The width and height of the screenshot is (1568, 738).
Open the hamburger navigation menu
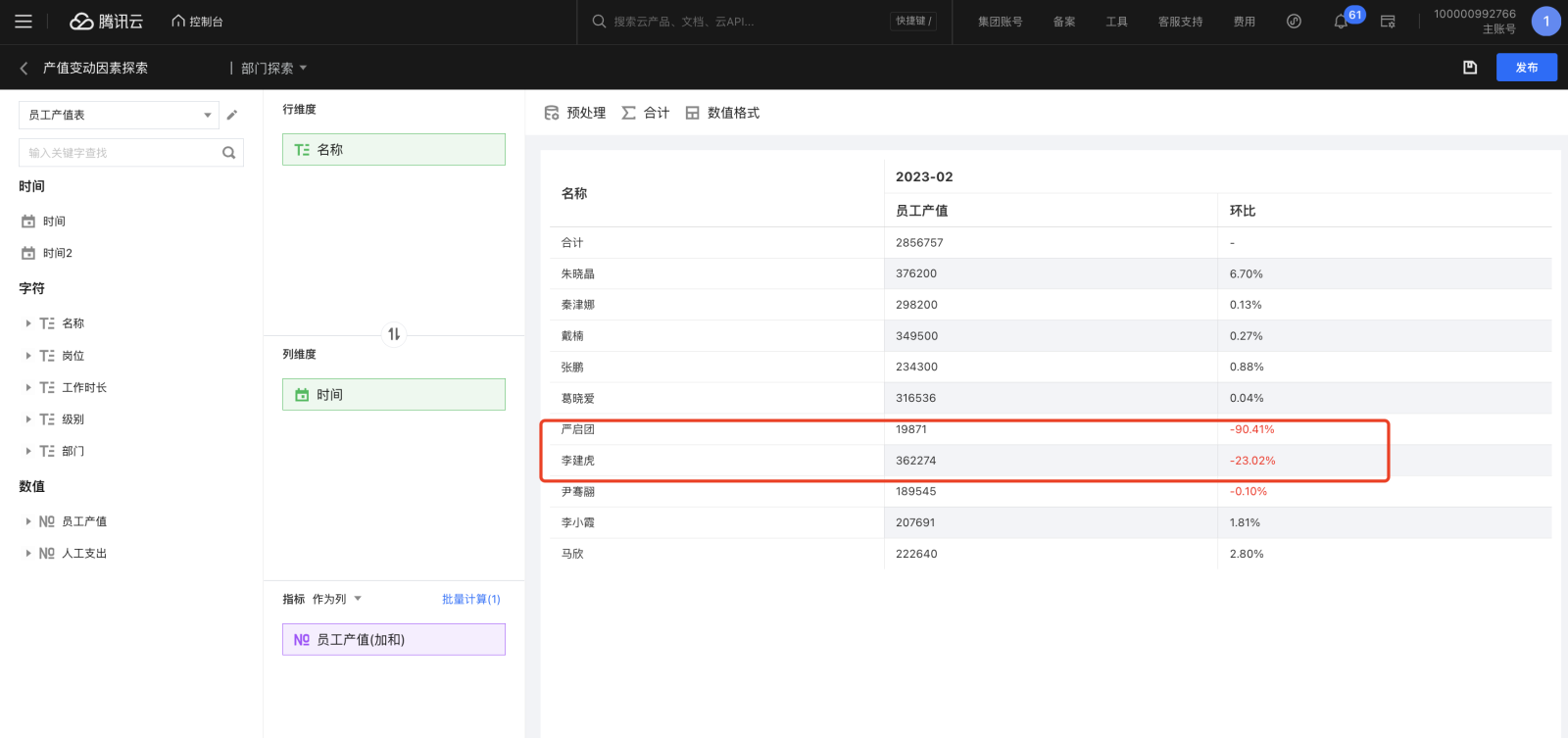tap(24, 22)
